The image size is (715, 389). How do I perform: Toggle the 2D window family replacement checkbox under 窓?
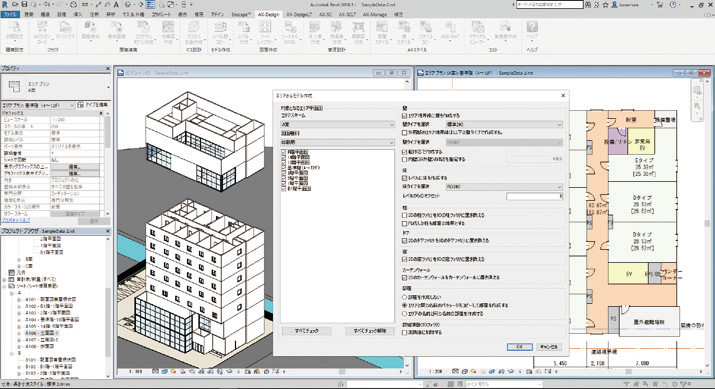tap(404, 259)
